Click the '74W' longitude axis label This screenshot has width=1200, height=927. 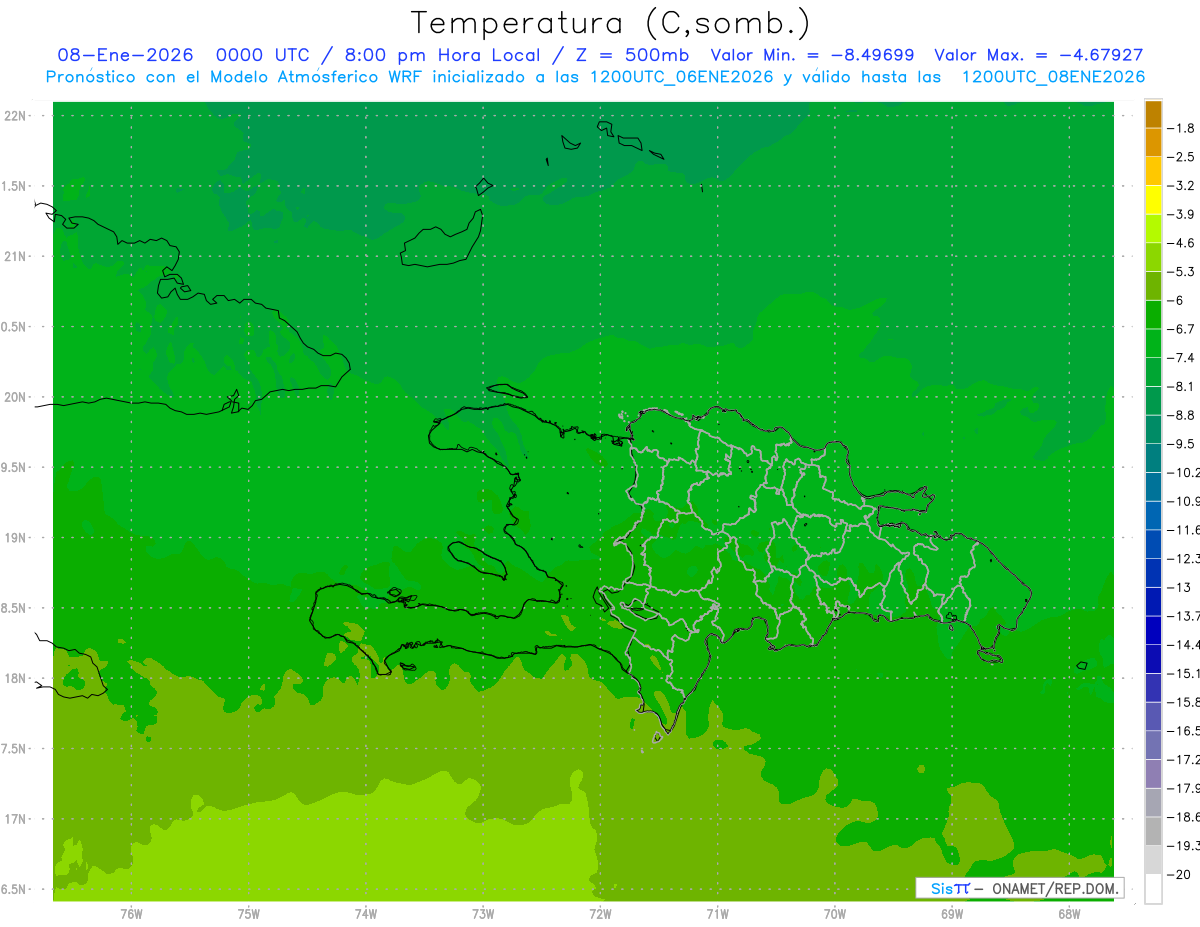pos(366,913)
